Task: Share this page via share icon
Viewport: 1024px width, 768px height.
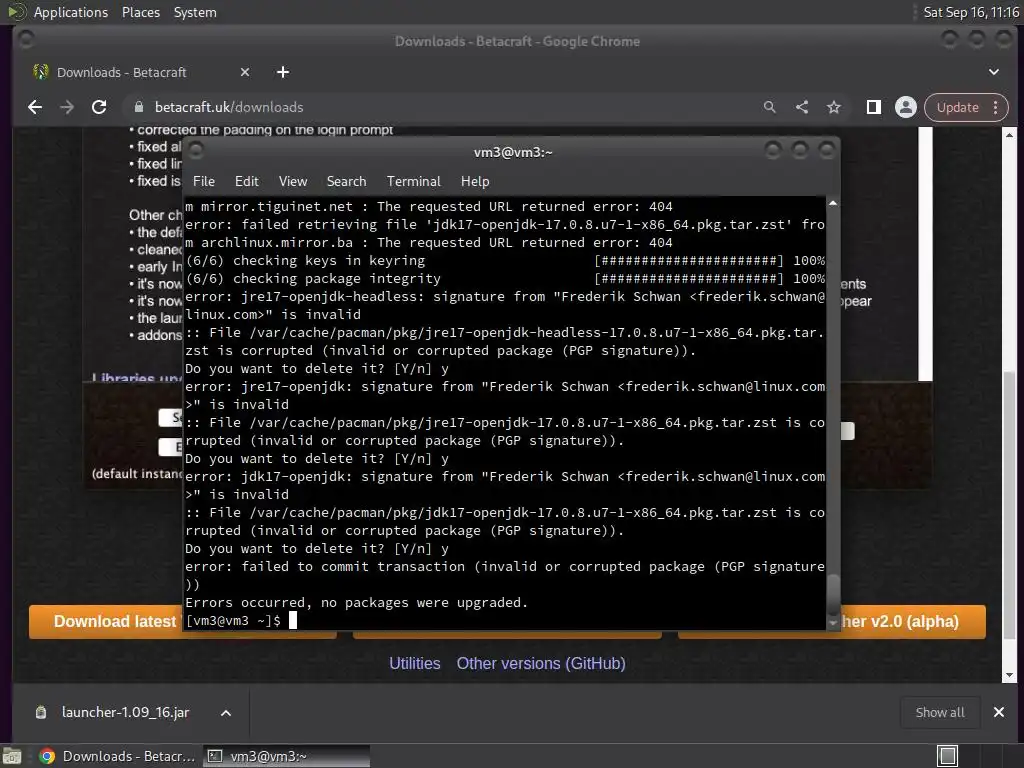Action: (x=802, y=107)
